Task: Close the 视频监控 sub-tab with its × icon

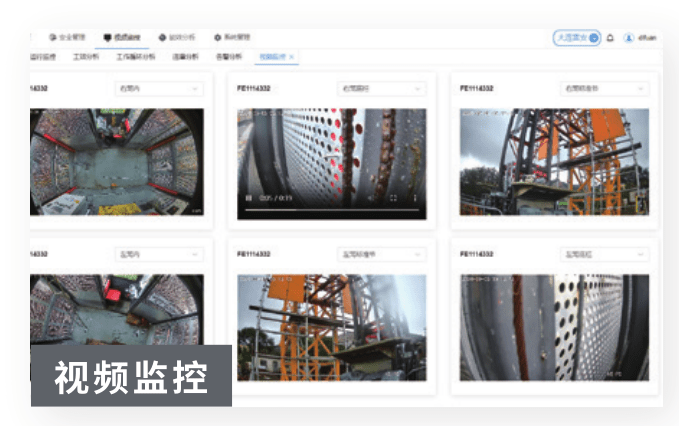Action: (x=291, y=57)
